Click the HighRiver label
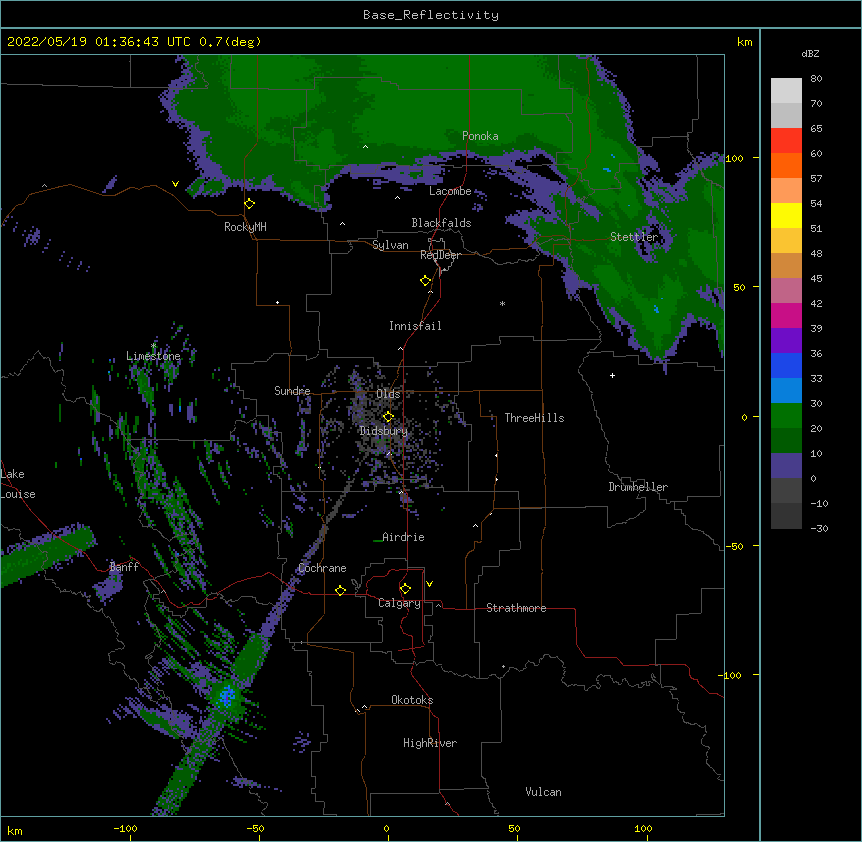The height and width of the screenshot is (842, 862). point(430,743)
